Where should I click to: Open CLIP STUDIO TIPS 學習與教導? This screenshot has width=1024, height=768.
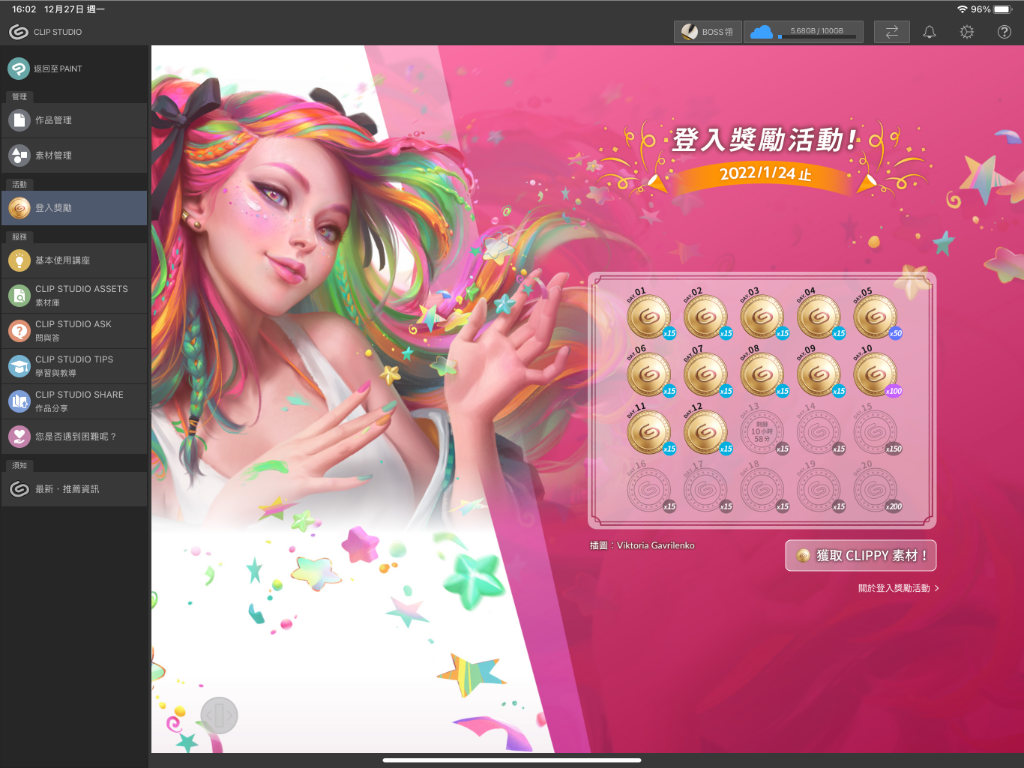click(x=74, y=366)
